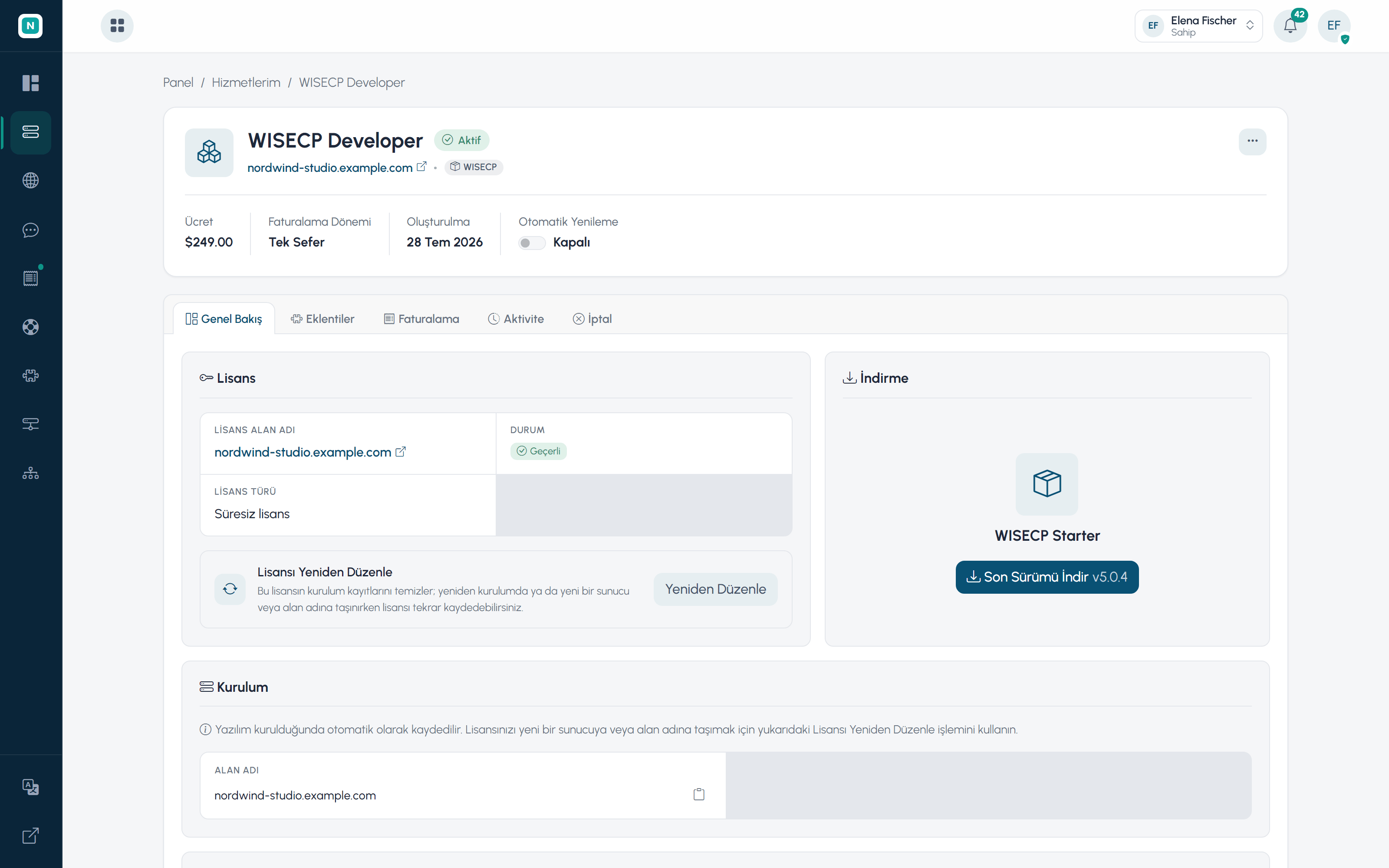Click the 28 Tem 2026 creation date
The image size is (1389, 868).
click(x=445, y=242)
